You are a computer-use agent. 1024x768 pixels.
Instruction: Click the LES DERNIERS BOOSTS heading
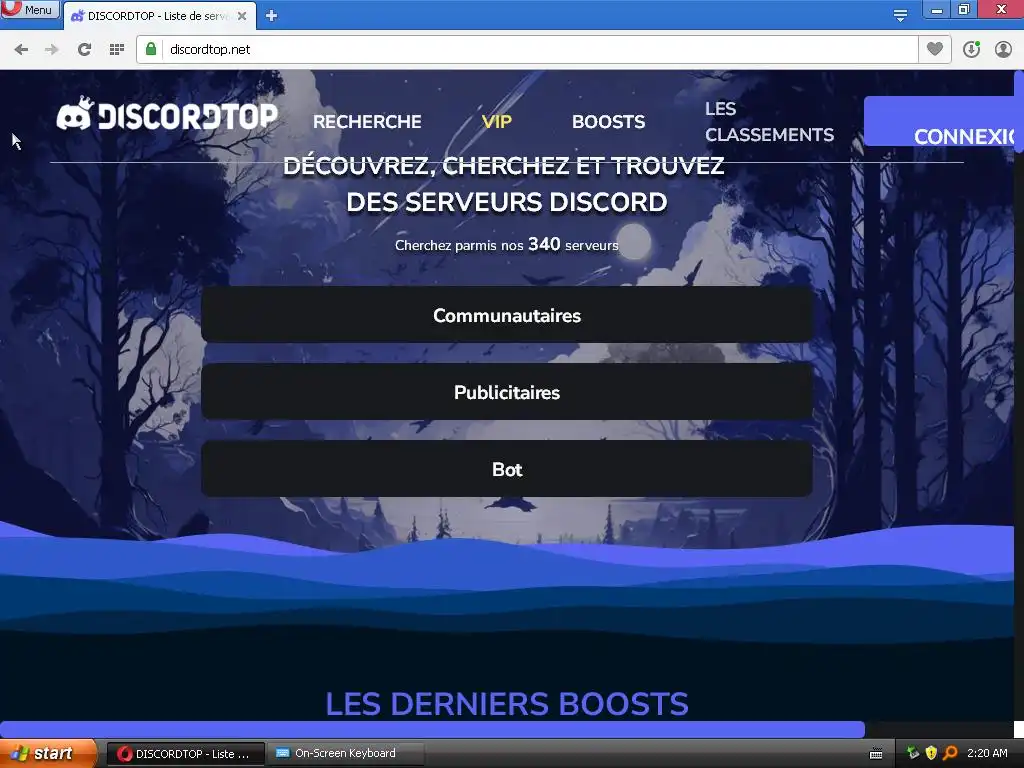(507, 704)
